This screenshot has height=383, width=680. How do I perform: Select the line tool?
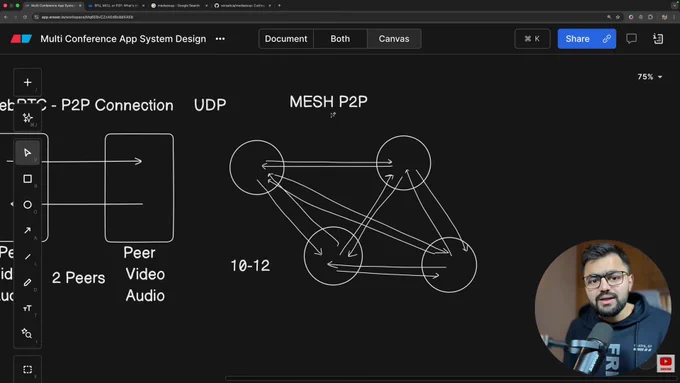(x=27, y=256)
